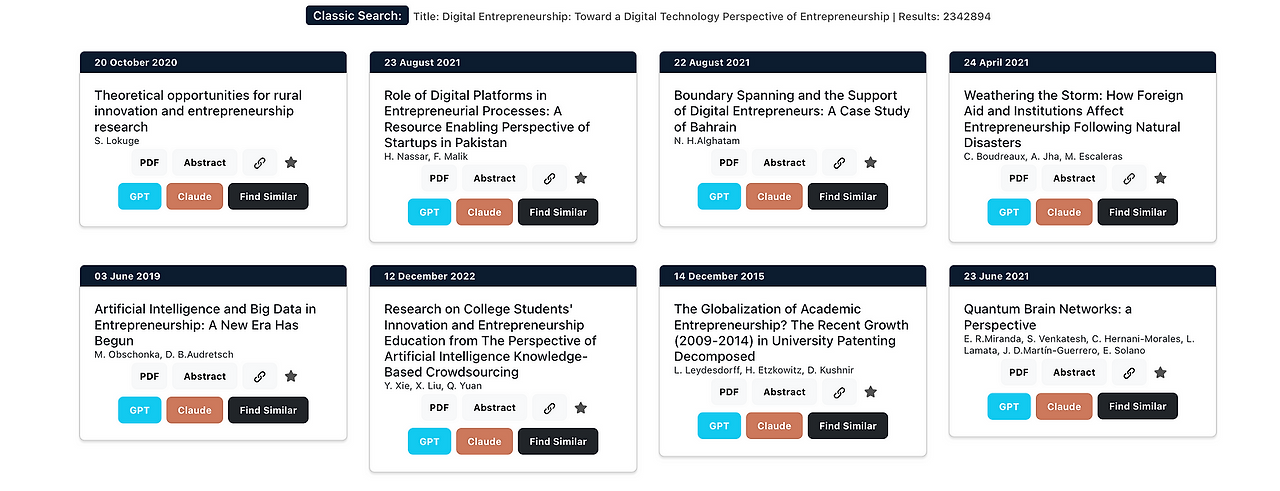Expand Abstract of Weathering the Storm paper
Viewport: 1280px width, 491px height.
(1074, 179)
